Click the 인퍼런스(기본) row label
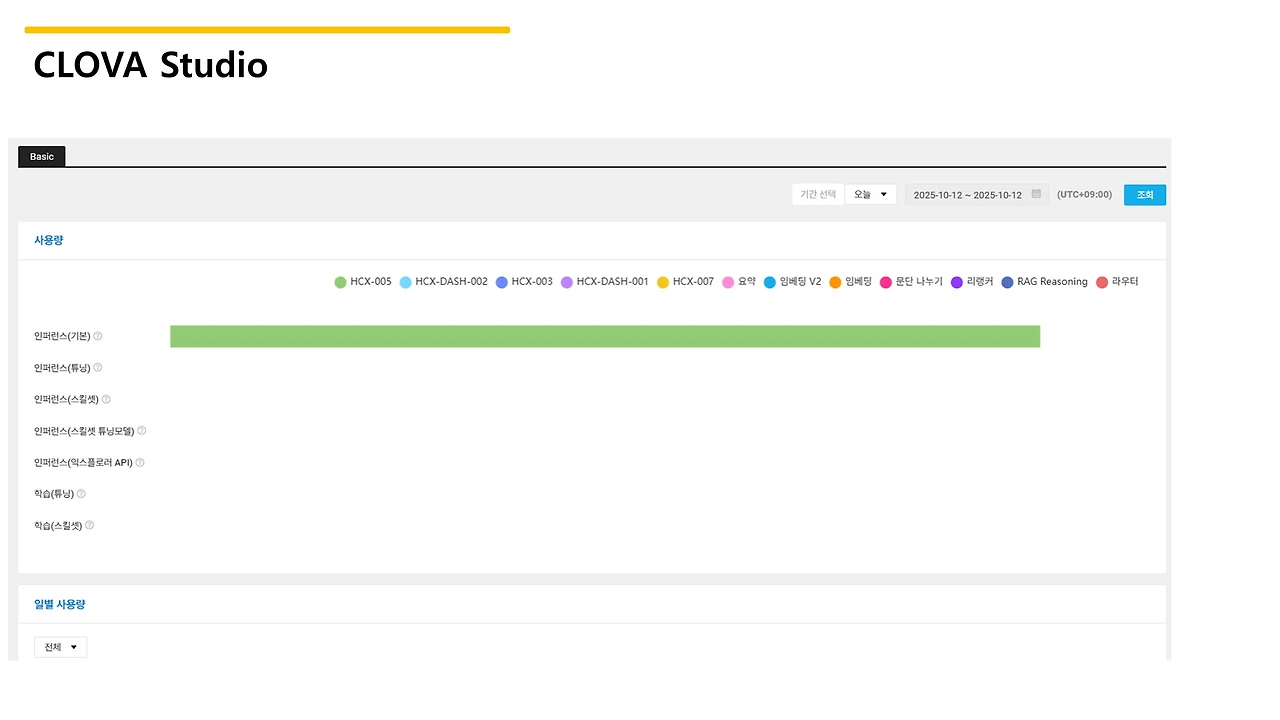Image resolution: width=1280 pixels, height=720 pixels. click(x=62, y=336)
